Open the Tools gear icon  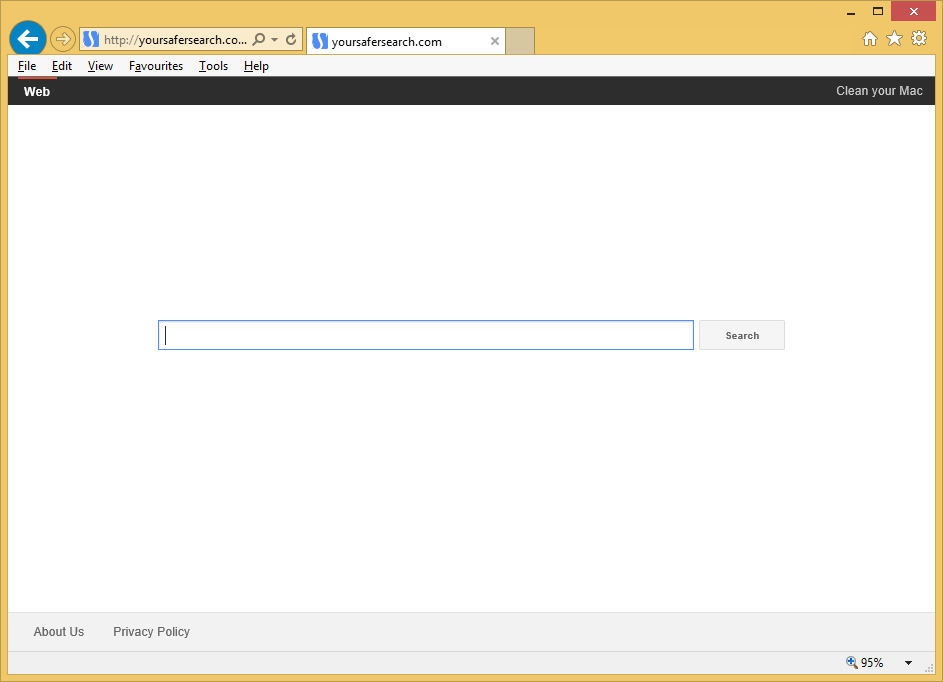point(919,39)
